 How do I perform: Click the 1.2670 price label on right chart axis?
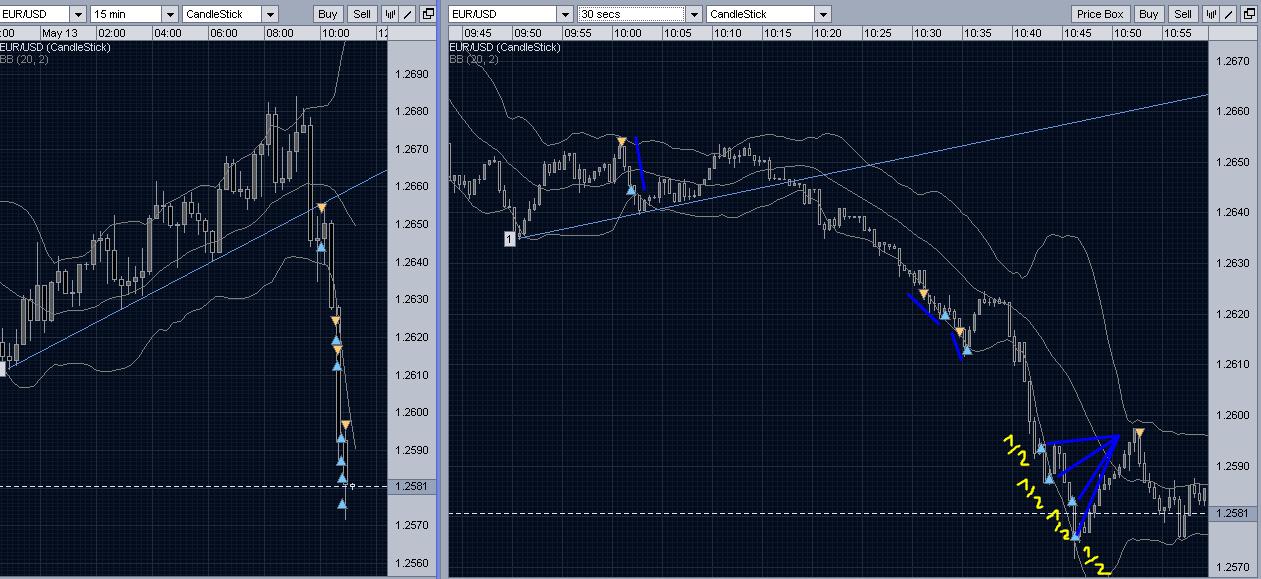pyautogui.click(x=1232, y=61)
